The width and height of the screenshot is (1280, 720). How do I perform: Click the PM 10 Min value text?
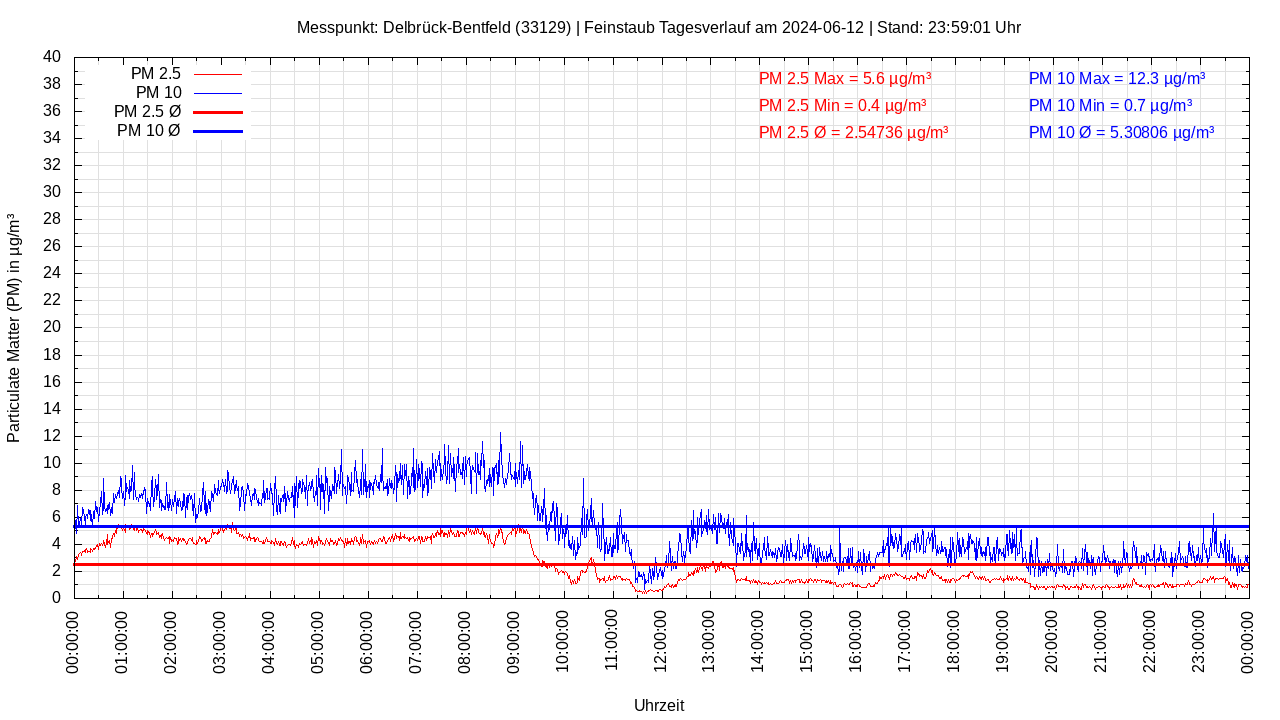pyautogui.click(x=1110, y=105)
